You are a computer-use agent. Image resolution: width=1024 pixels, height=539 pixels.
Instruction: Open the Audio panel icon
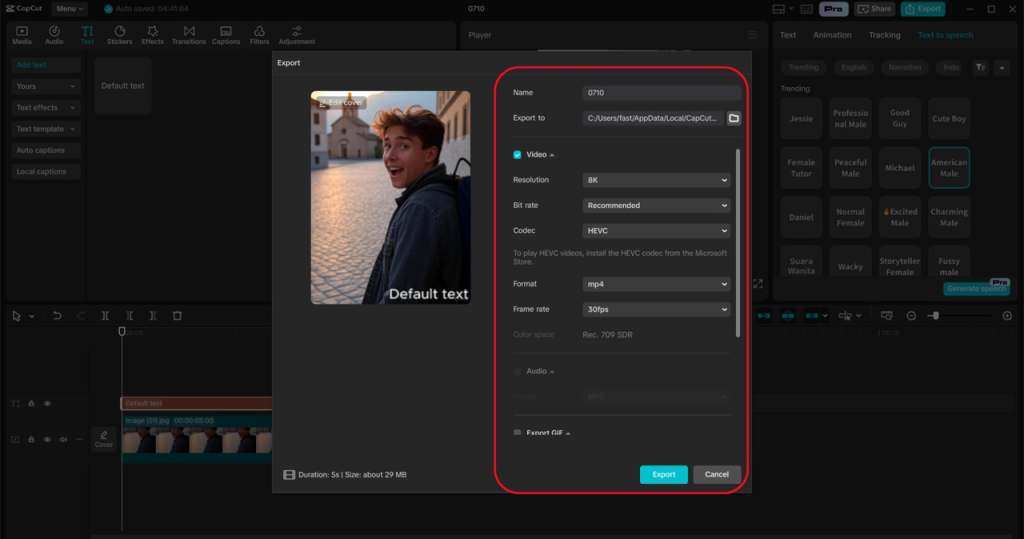(x=54, y=35)
